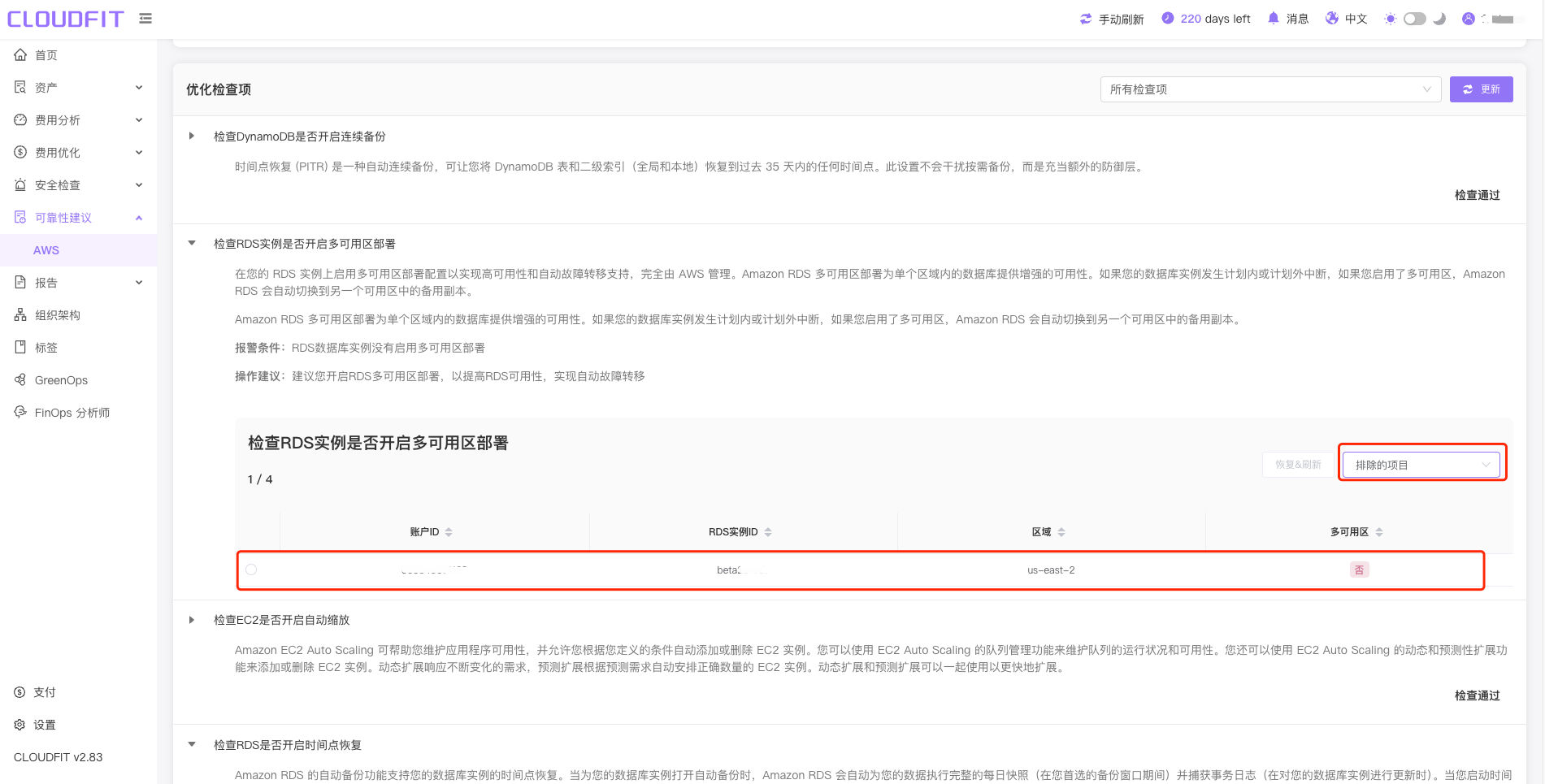Click the 报告 report icon

click(x=20, y=282)
